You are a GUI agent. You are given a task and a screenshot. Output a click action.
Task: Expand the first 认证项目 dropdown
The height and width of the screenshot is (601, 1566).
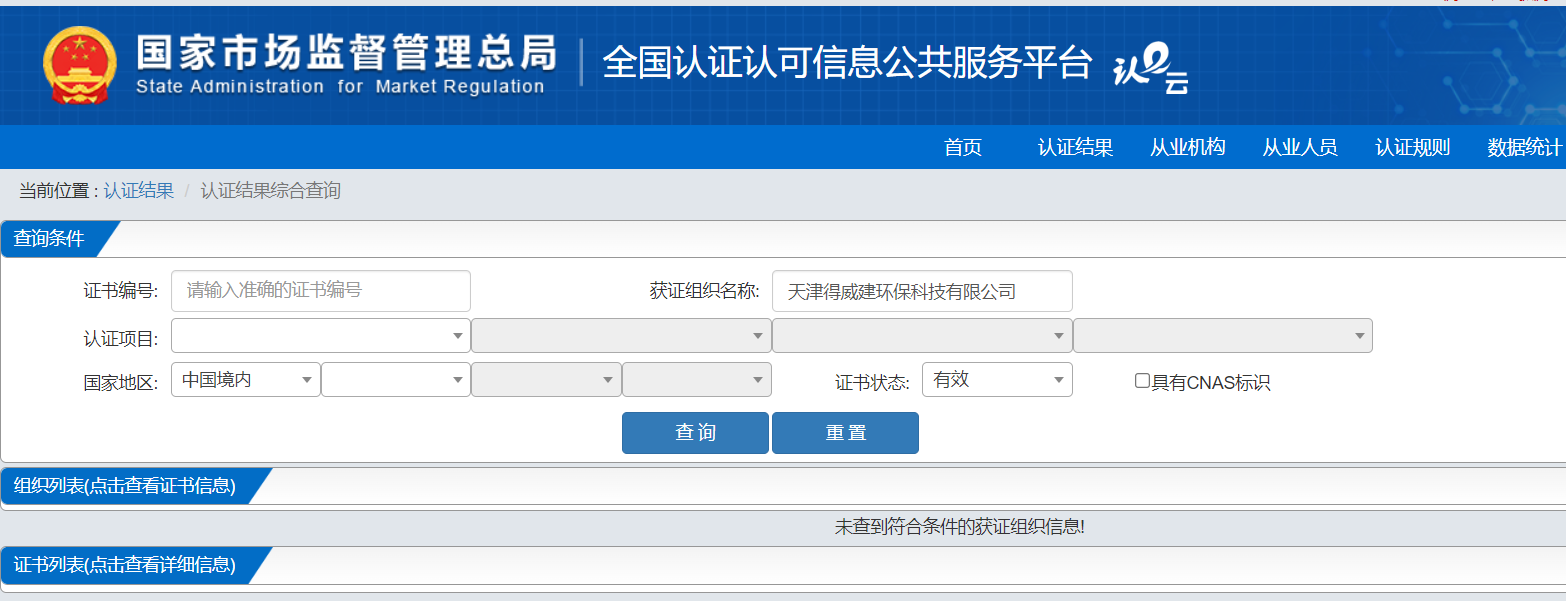(321, 336)
